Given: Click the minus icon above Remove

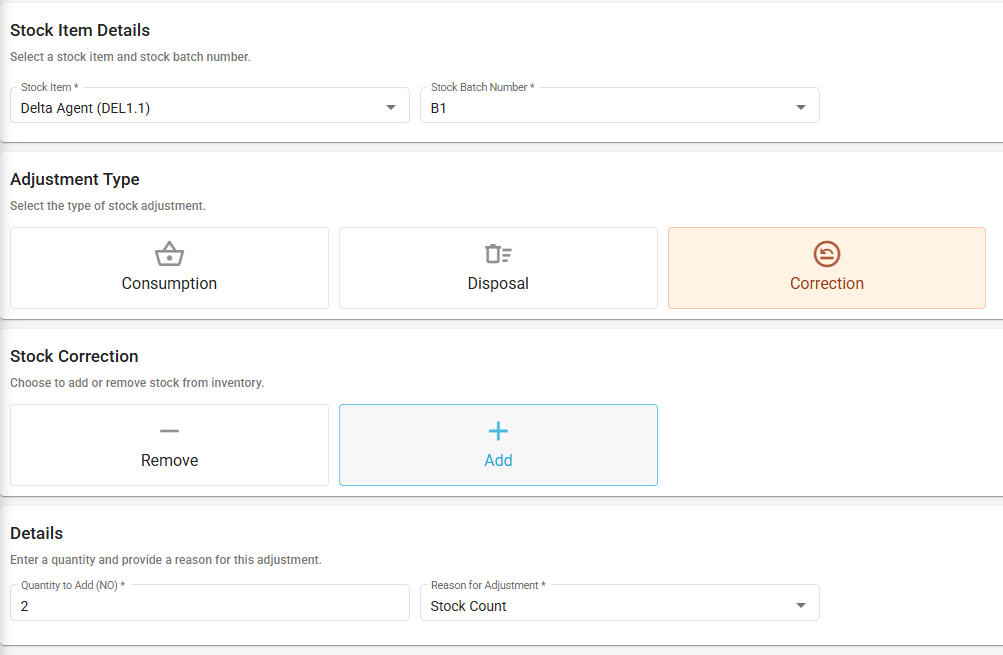Looking at the screenshot, I should (x=170, y=431).
